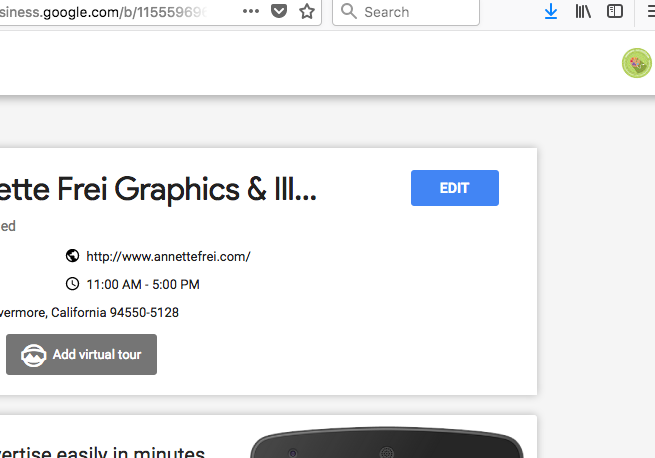655x458 pixels.
Task: Click the Add virtual tour button
Action: point(81,354)
